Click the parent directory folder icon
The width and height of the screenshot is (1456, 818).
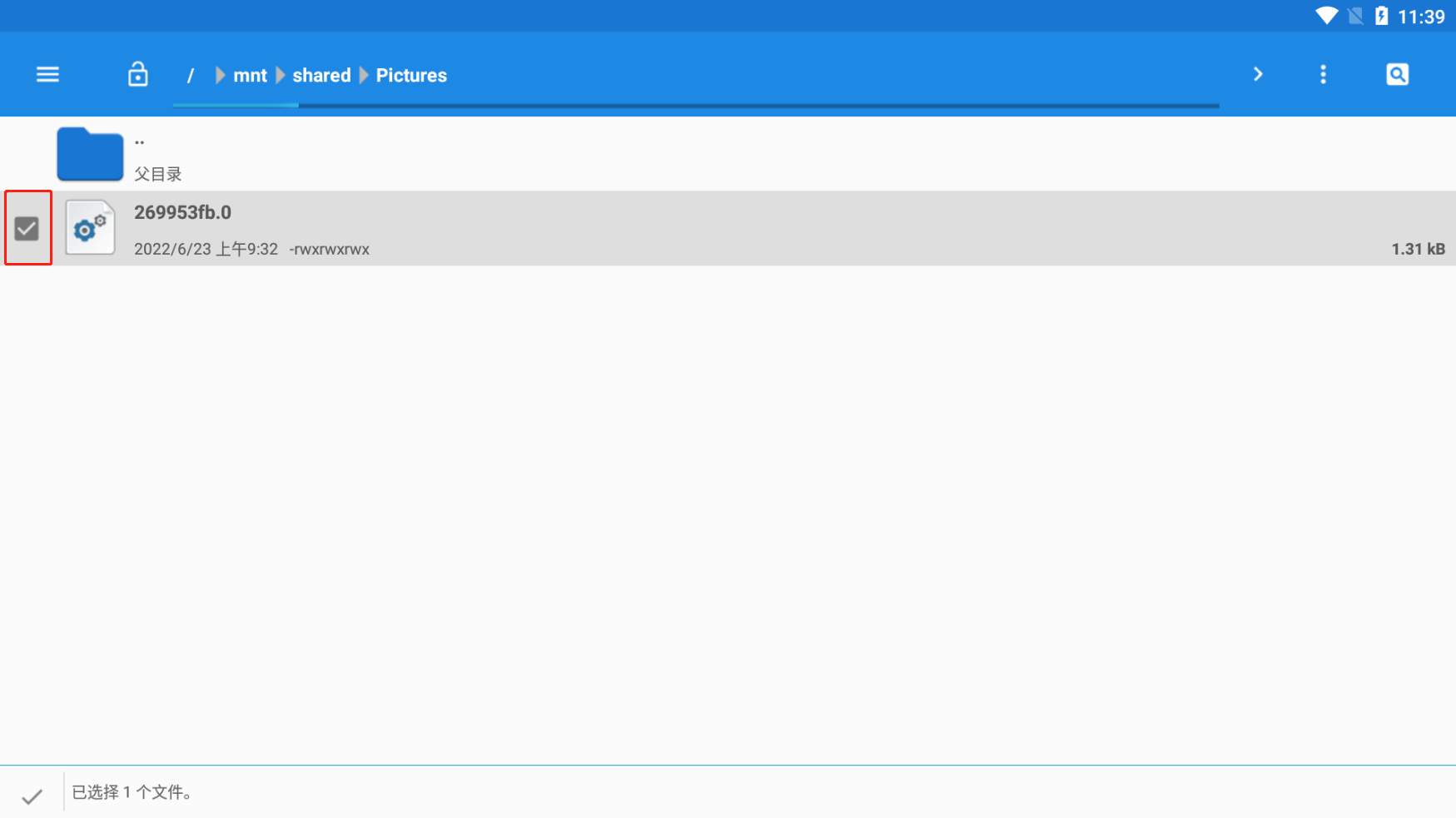[x=90, y=154]
